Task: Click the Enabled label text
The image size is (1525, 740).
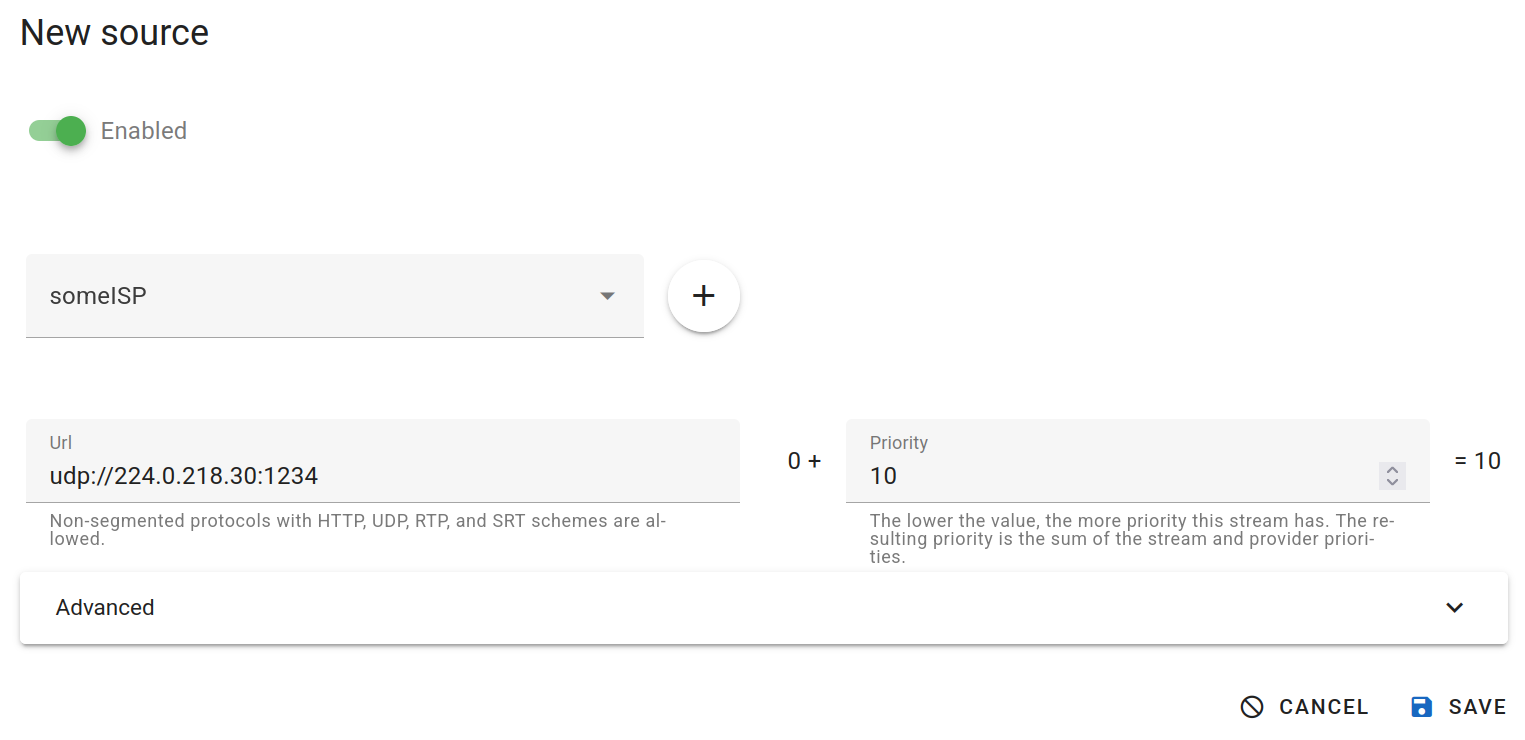Action: [144, 131]
